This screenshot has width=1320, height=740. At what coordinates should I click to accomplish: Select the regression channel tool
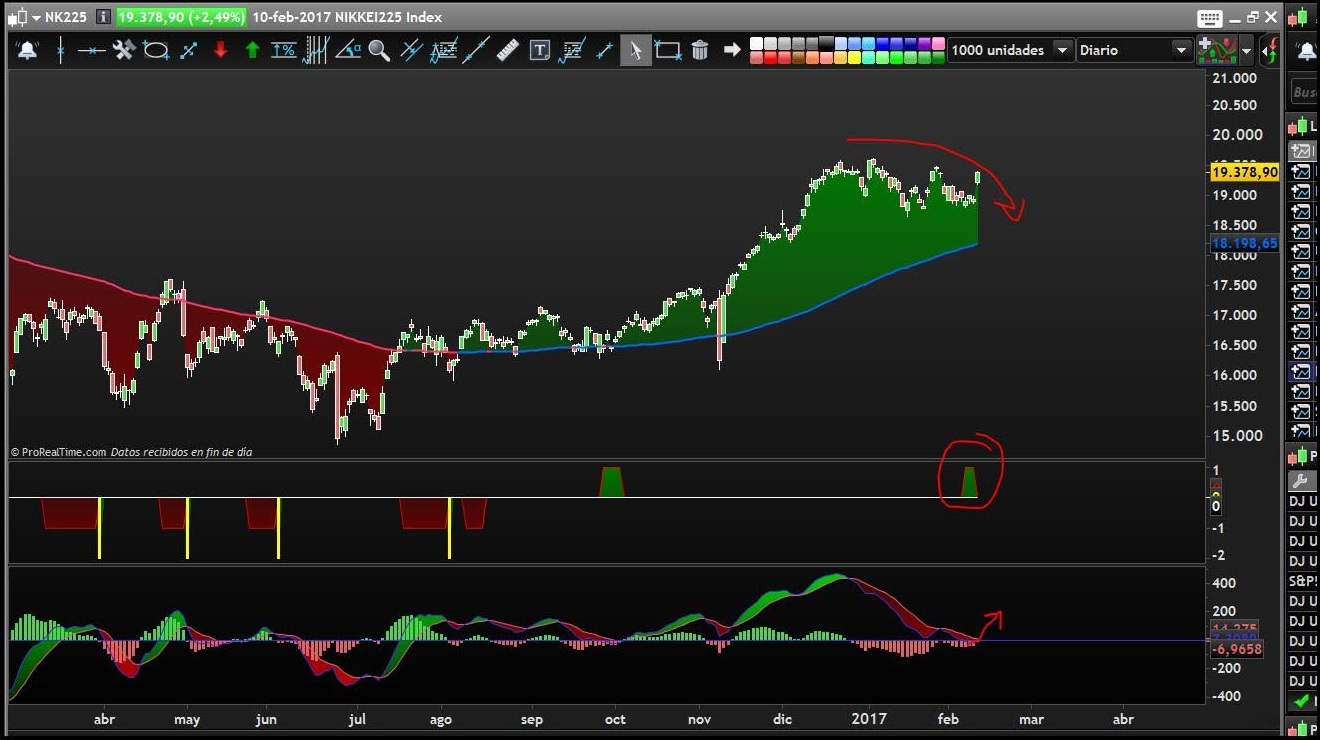pyautogui.click(x=444, y=50)
